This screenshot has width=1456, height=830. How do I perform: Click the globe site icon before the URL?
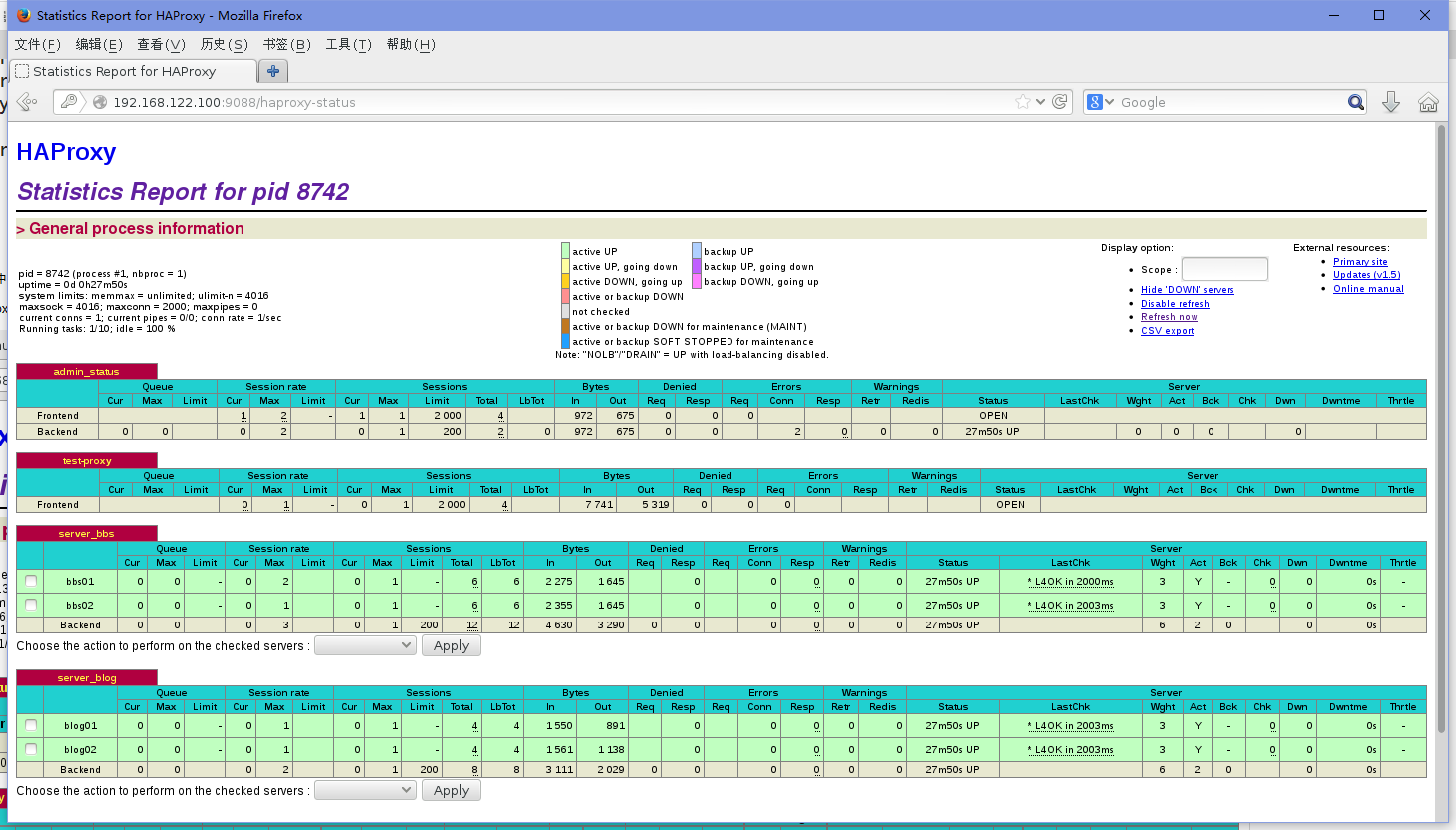click(100, 102)
